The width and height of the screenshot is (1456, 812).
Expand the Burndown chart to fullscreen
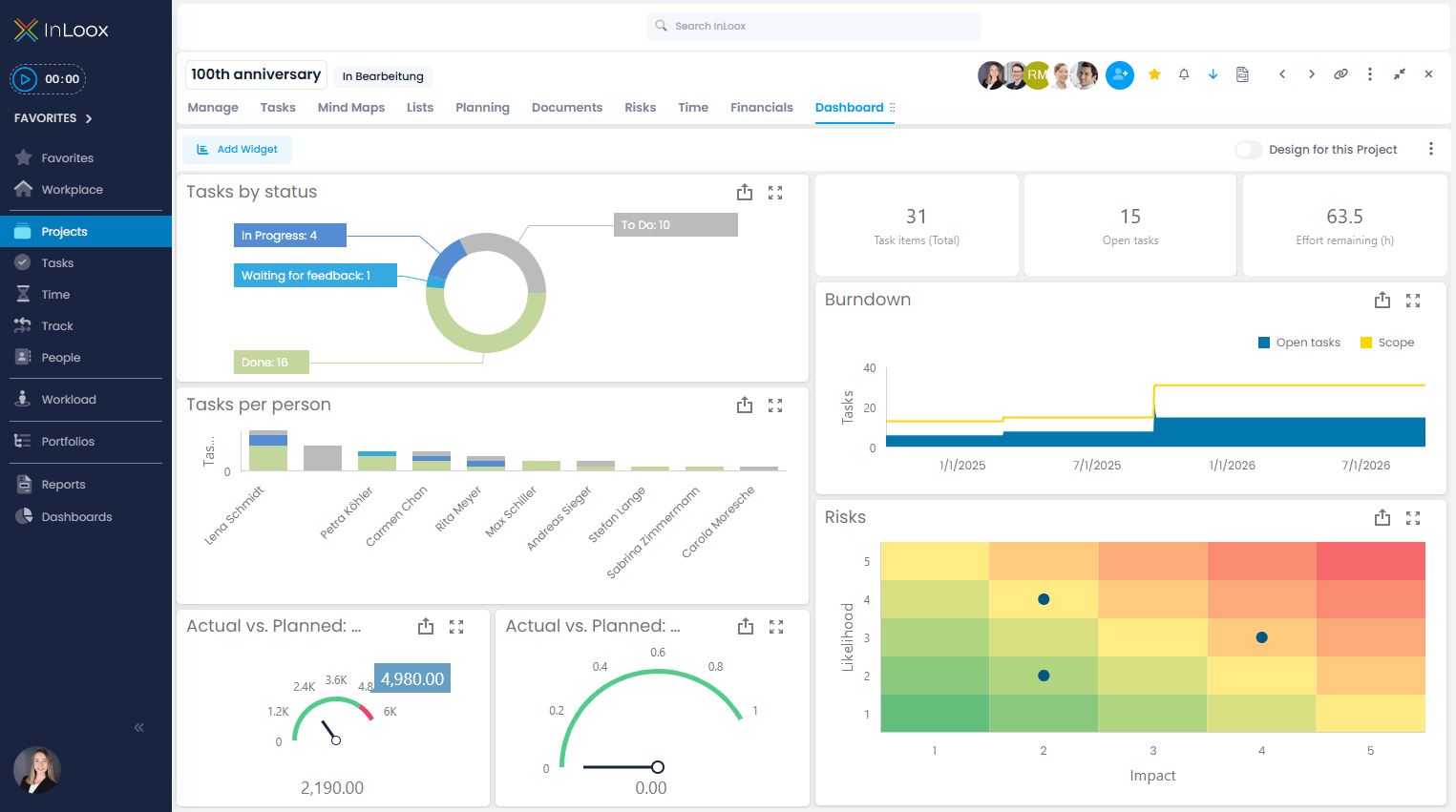[x=1413, y=300]
